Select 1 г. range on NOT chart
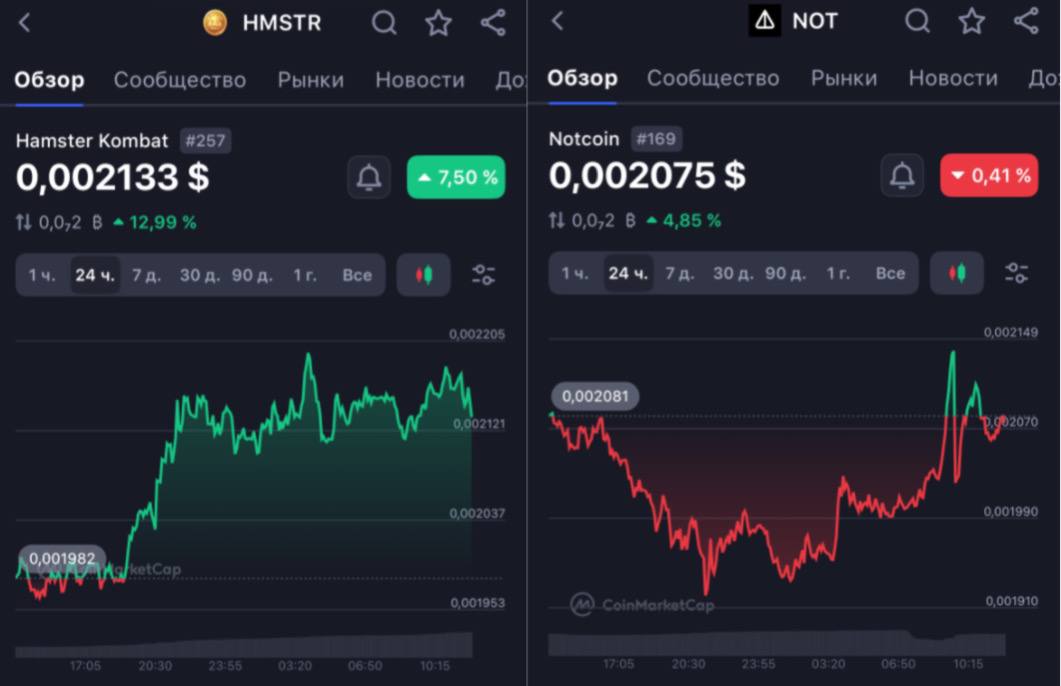The image size is (1061, 686). click(838, 273)
